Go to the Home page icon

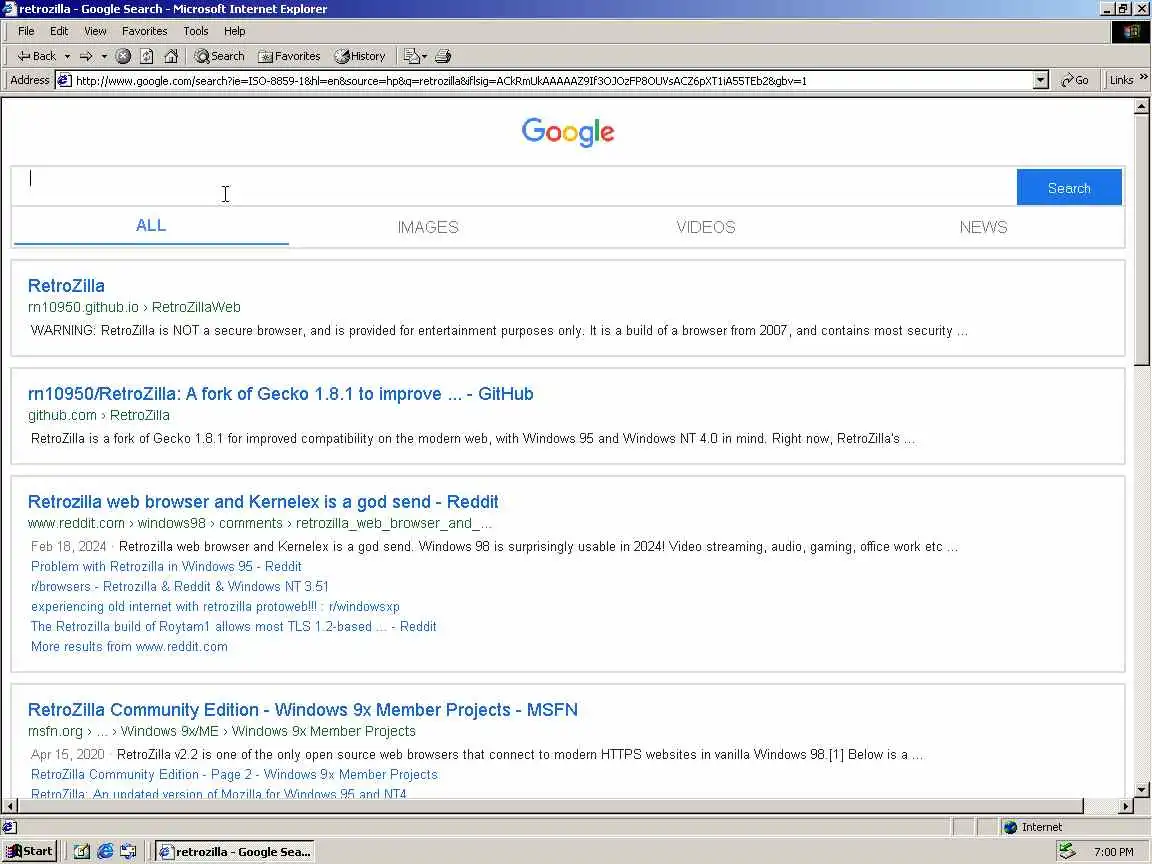(x=171, y=56)
